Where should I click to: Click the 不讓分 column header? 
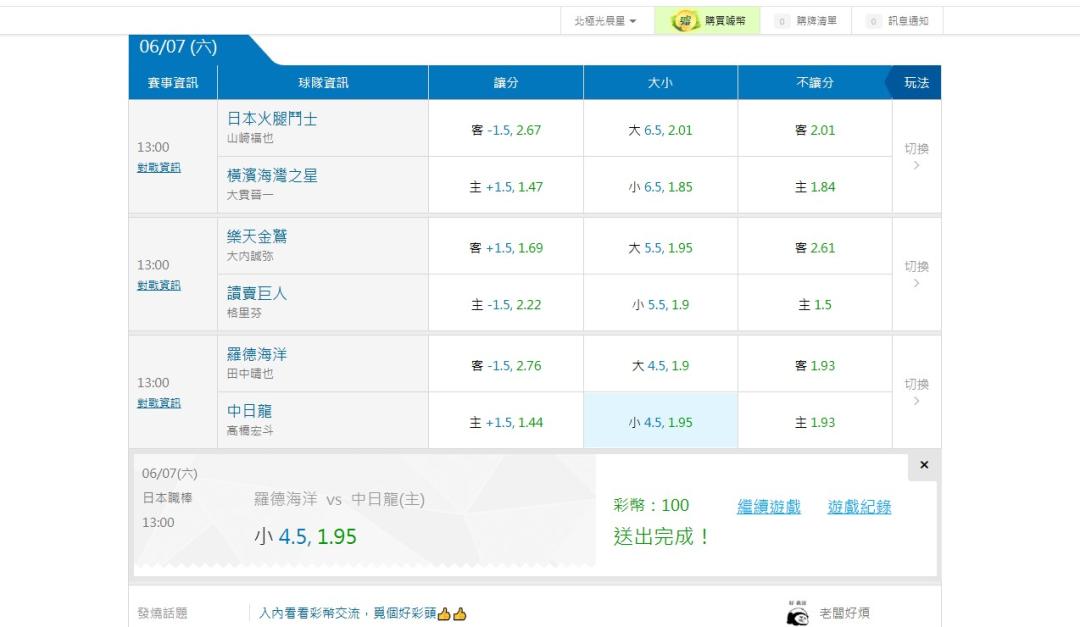pyautogui.click(x=815, y=83)
